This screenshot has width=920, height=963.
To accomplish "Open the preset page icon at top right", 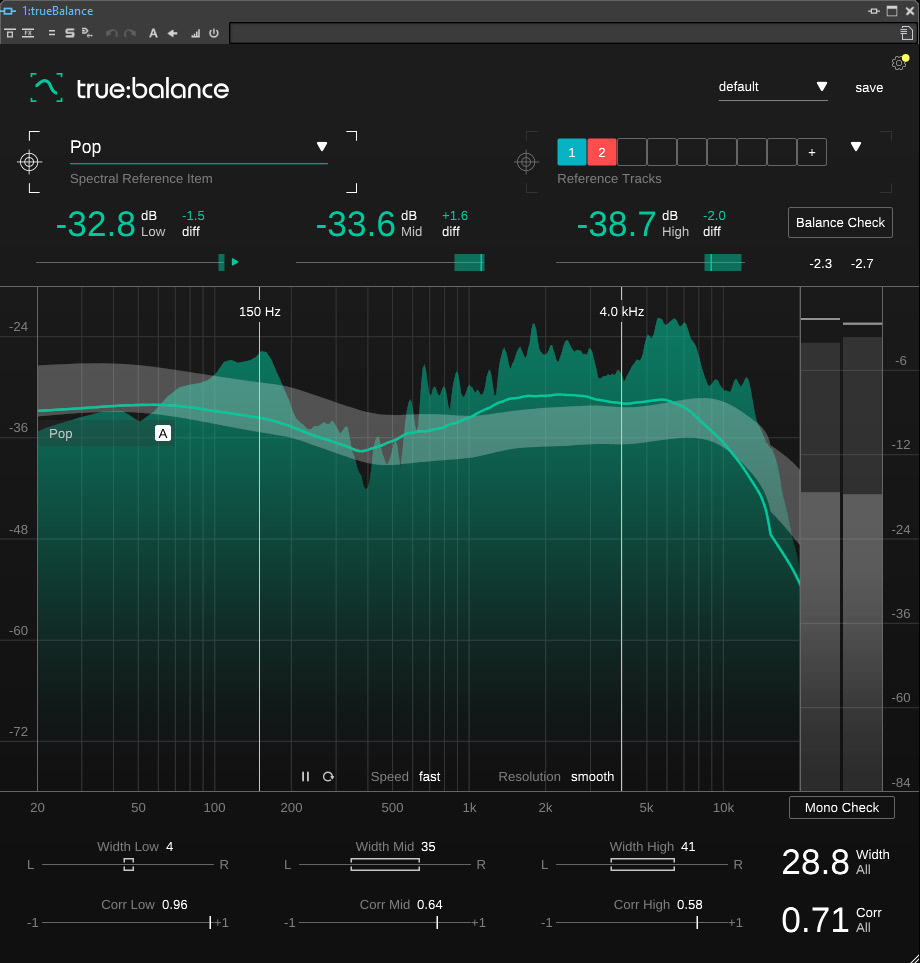I will coord(906,33).
